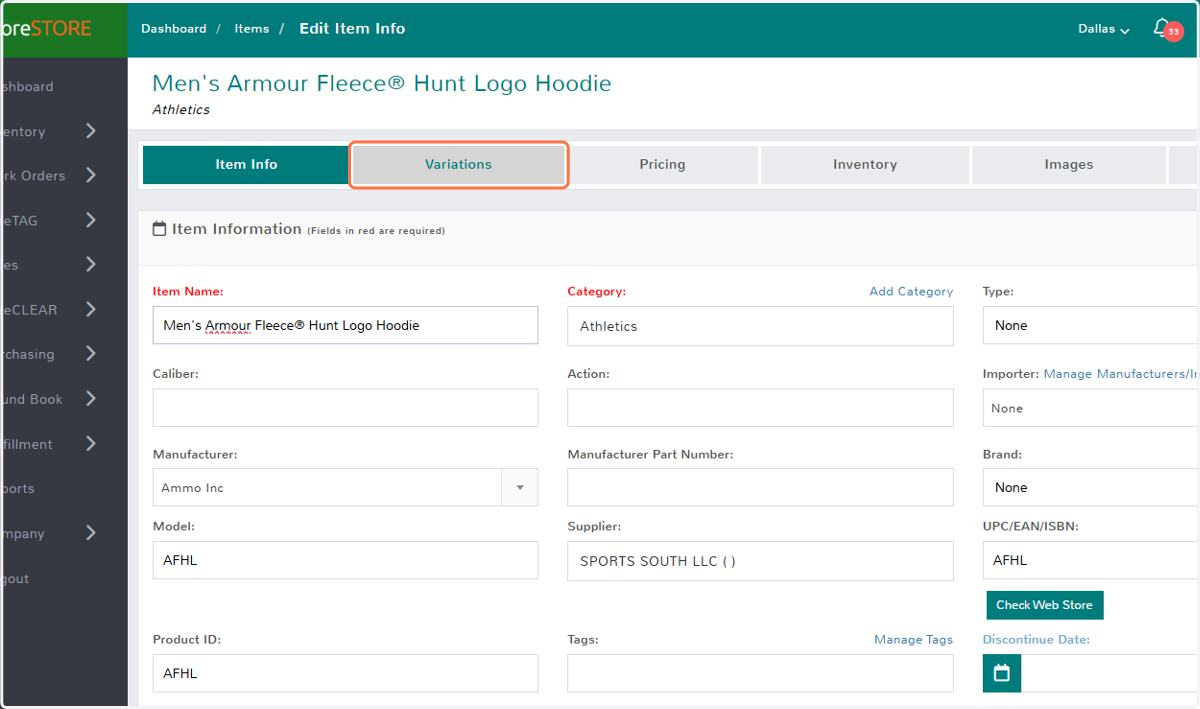This screenshot has width=1200, height=709.
Task: Click the Athletics subtitle under the title
Action: [181, 110]
